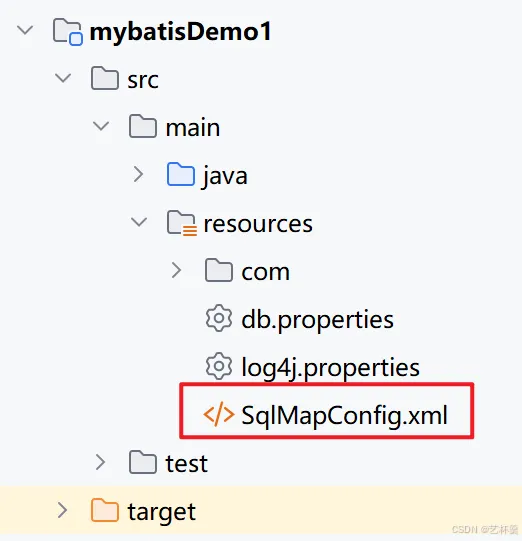
Task: Expand the test folder arrow
Action: coord(101,462)
